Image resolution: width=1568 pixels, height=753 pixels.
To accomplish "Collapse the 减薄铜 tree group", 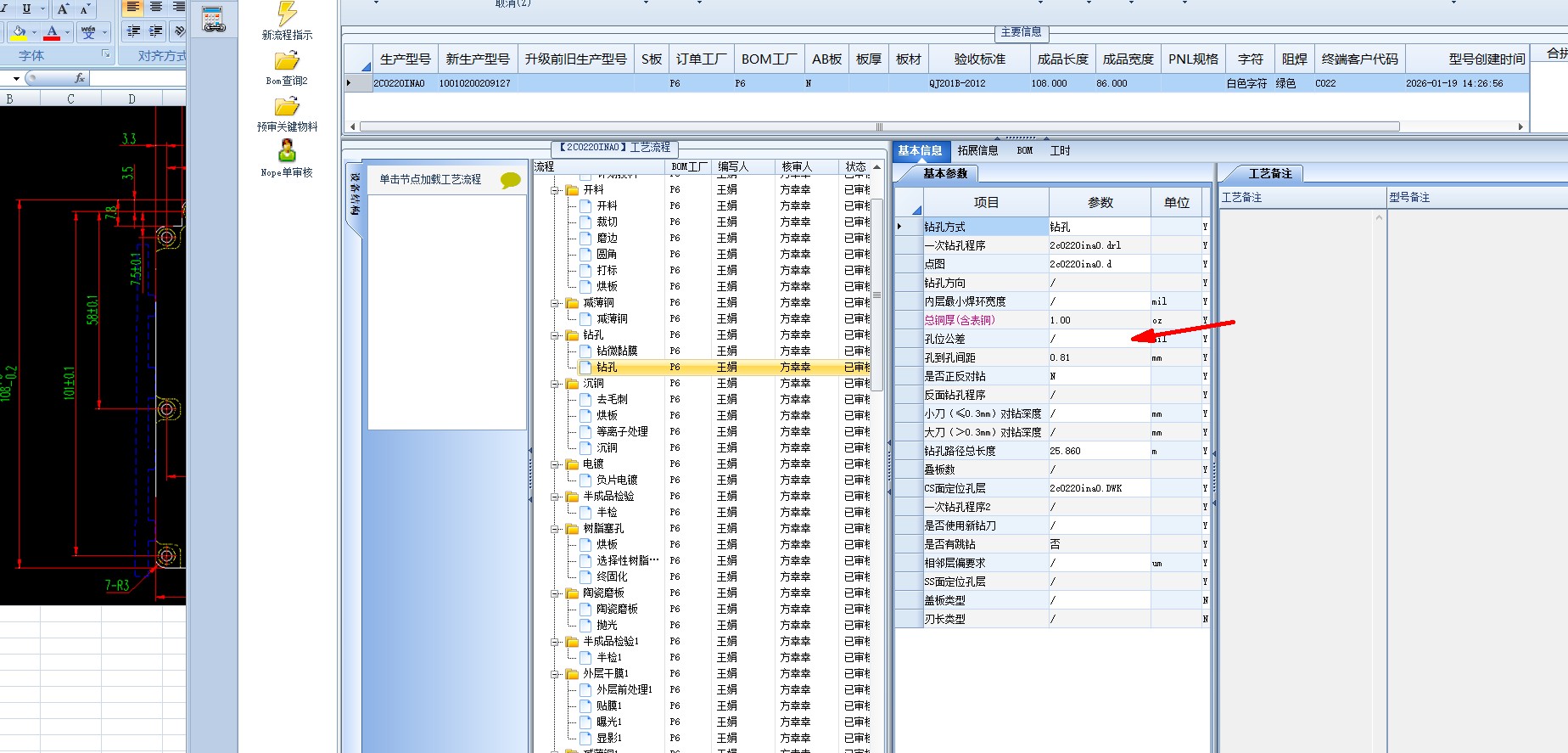I will pos(555,303).
